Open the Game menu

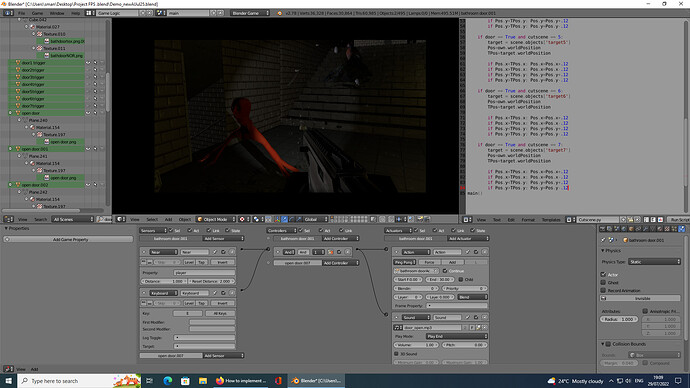click(37, 13)
